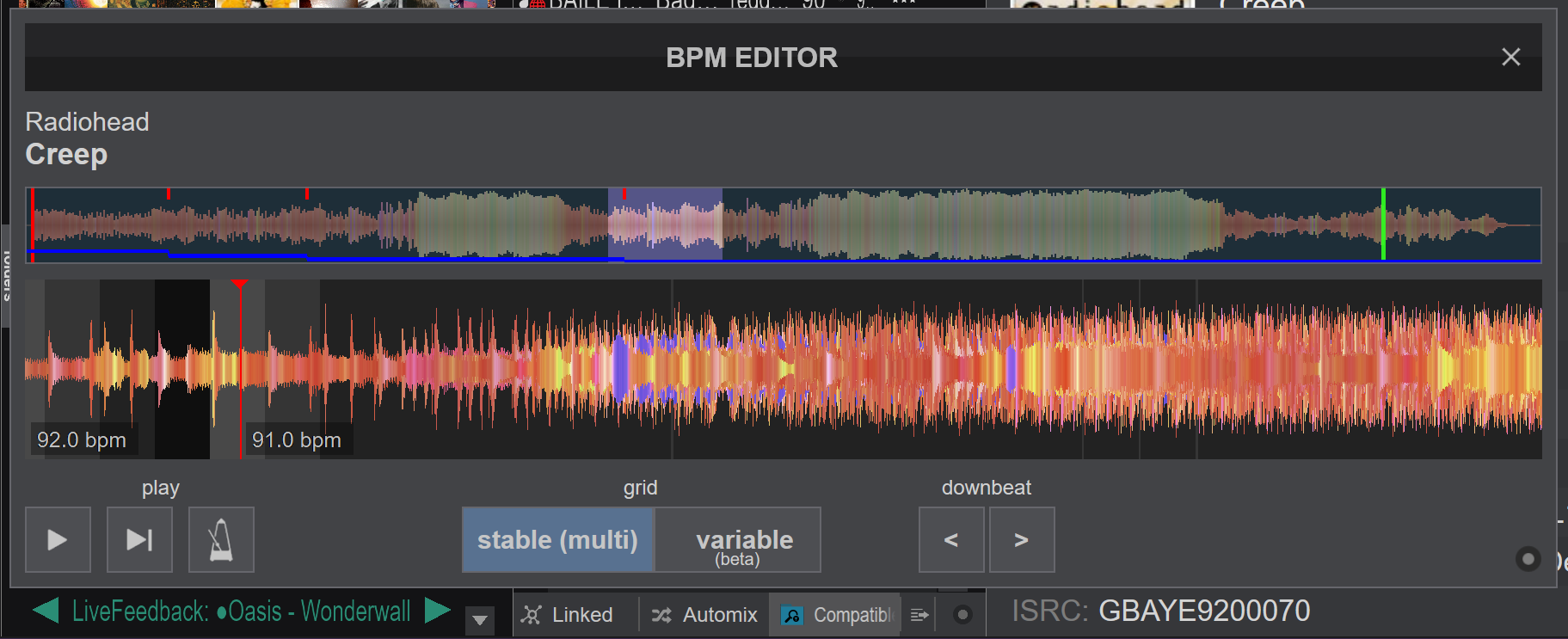Click the list options icon after Compatible

919,615
